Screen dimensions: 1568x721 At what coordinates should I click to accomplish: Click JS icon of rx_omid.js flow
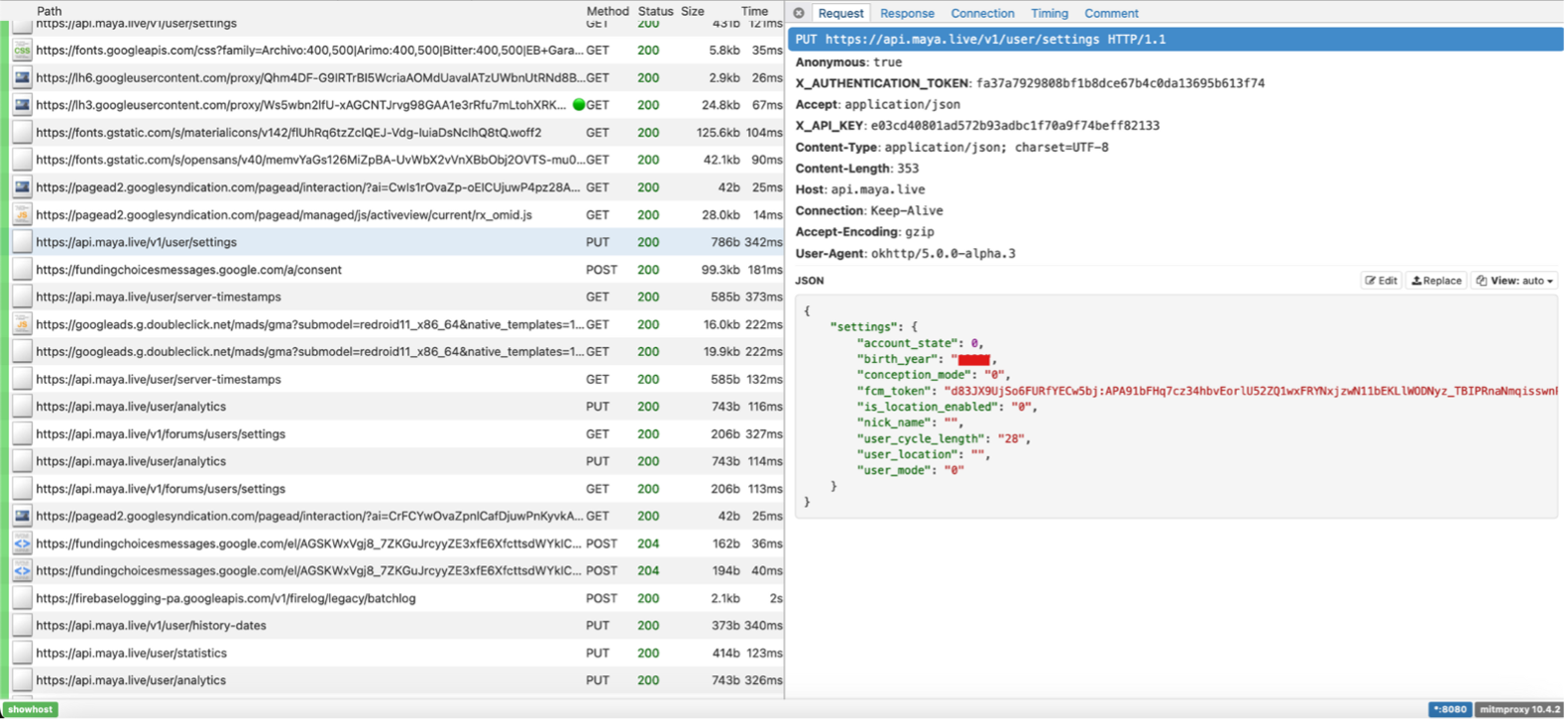(22, 215)
